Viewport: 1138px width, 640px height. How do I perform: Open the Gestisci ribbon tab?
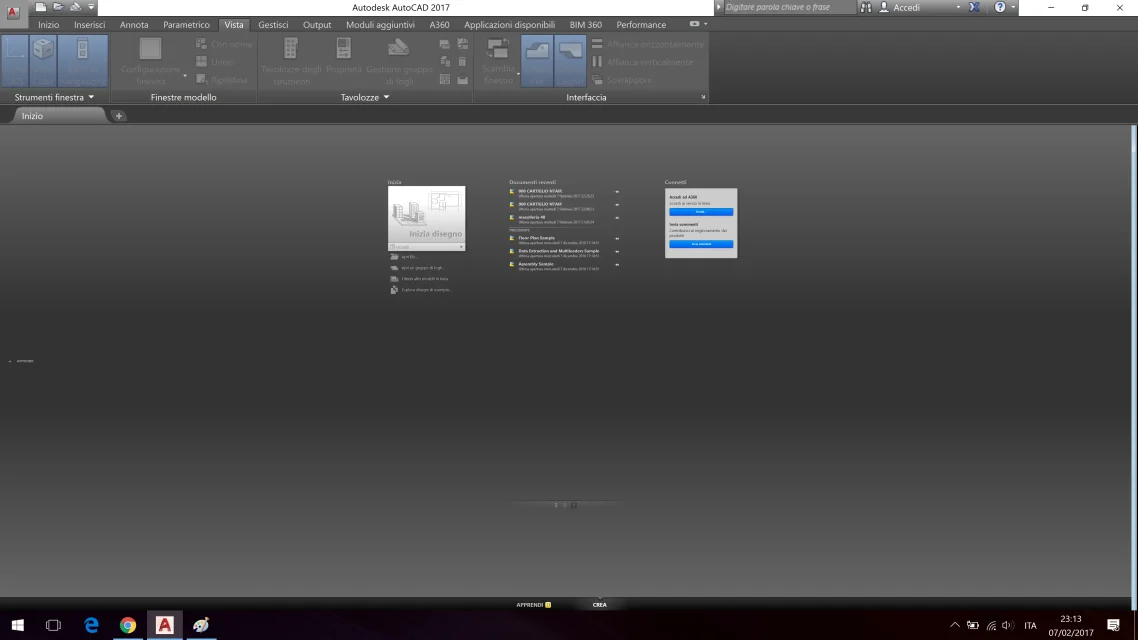tap(273, 24)
